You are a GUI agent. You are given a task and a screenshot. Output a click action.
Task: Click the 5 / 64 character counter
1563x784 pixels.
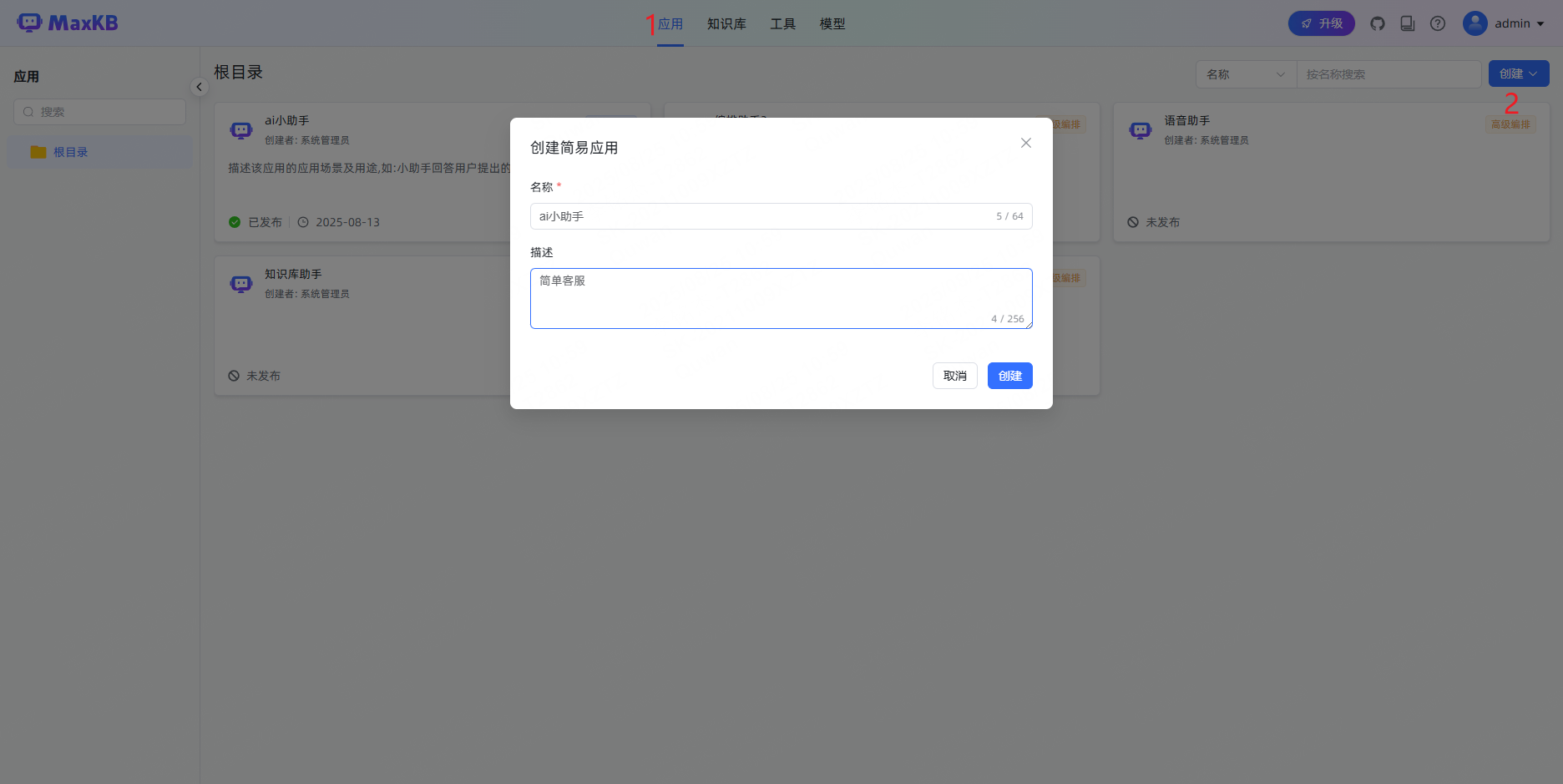tap(1009, 216)
